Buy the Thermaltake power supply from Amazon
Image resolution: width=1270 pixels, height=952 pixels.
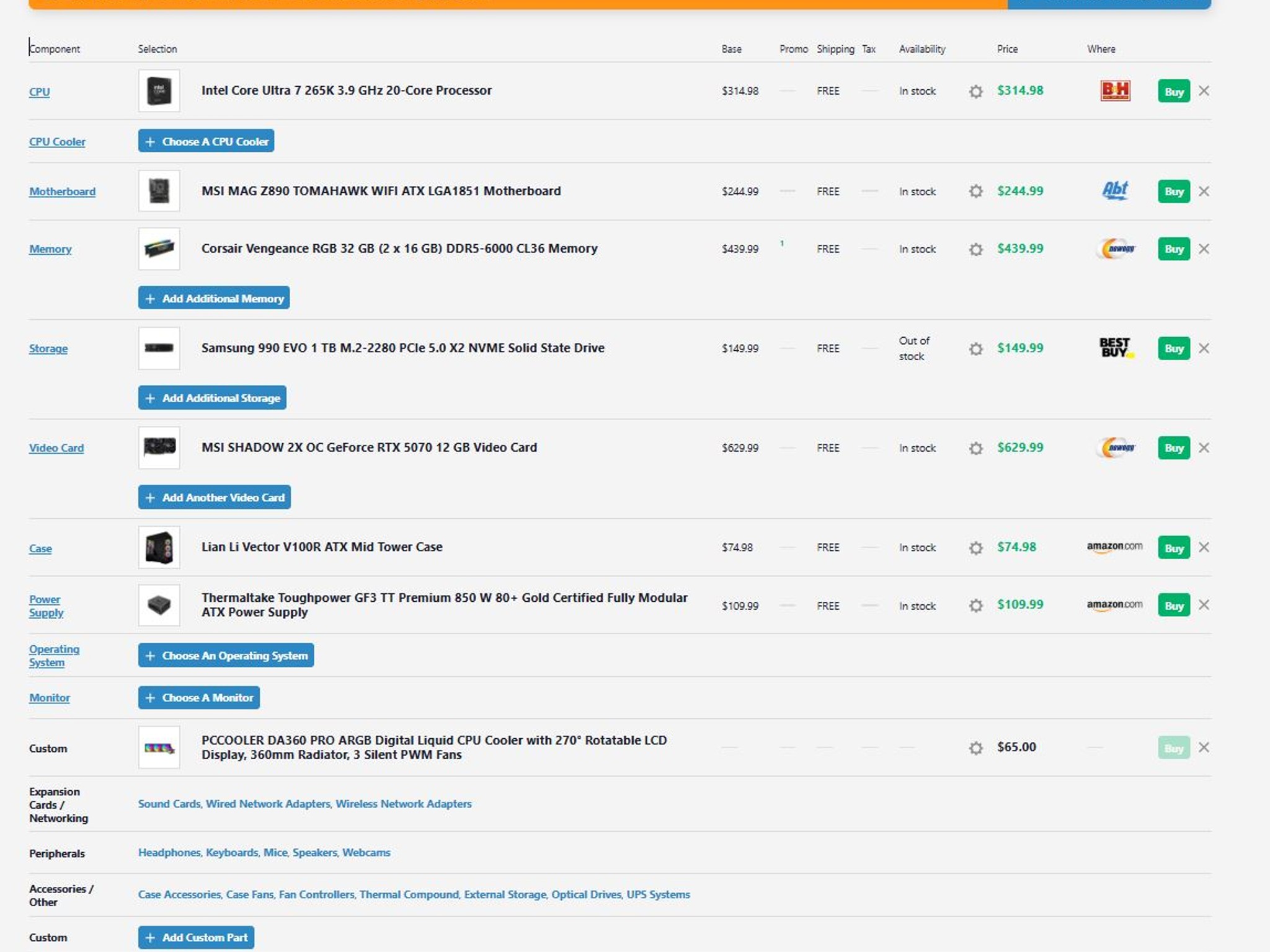click(x=1174, y=605)
